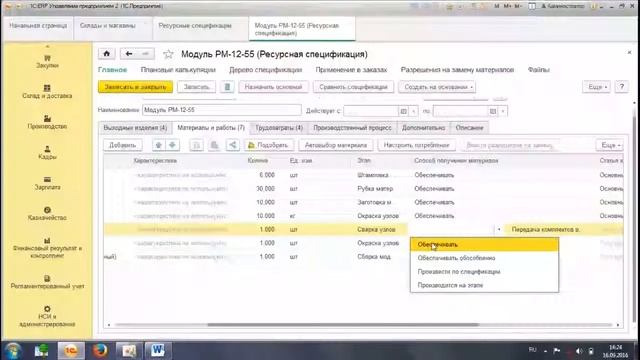640x360 pixels.
Task: Click the Добавить button
Action: (x=122, y=145)
